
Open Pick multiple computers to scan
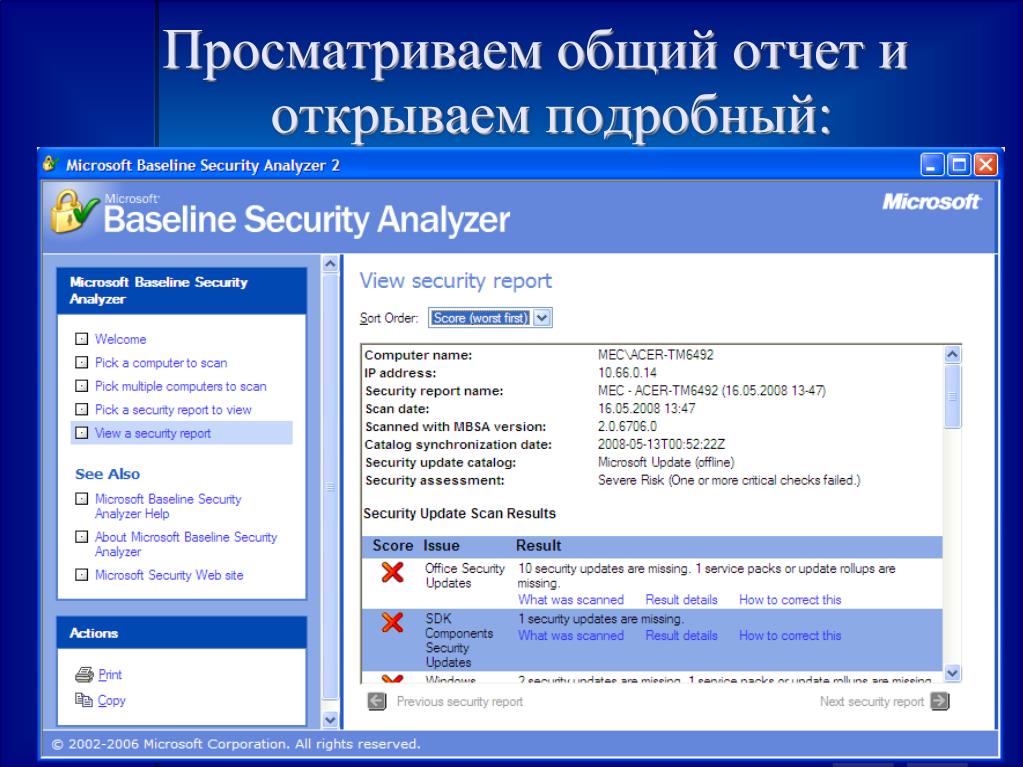(x=181, y=386)
